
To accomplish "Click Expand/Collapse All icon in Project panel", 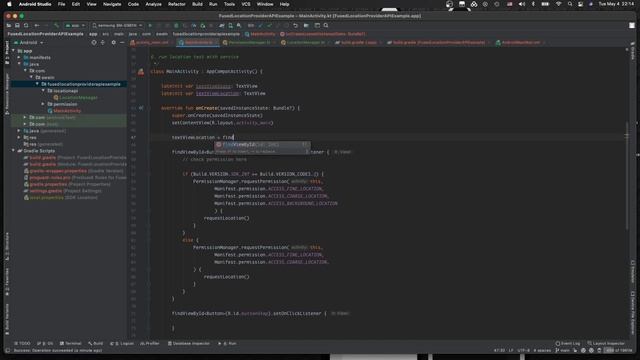I will pyautogui.click(x=103, y=42).
